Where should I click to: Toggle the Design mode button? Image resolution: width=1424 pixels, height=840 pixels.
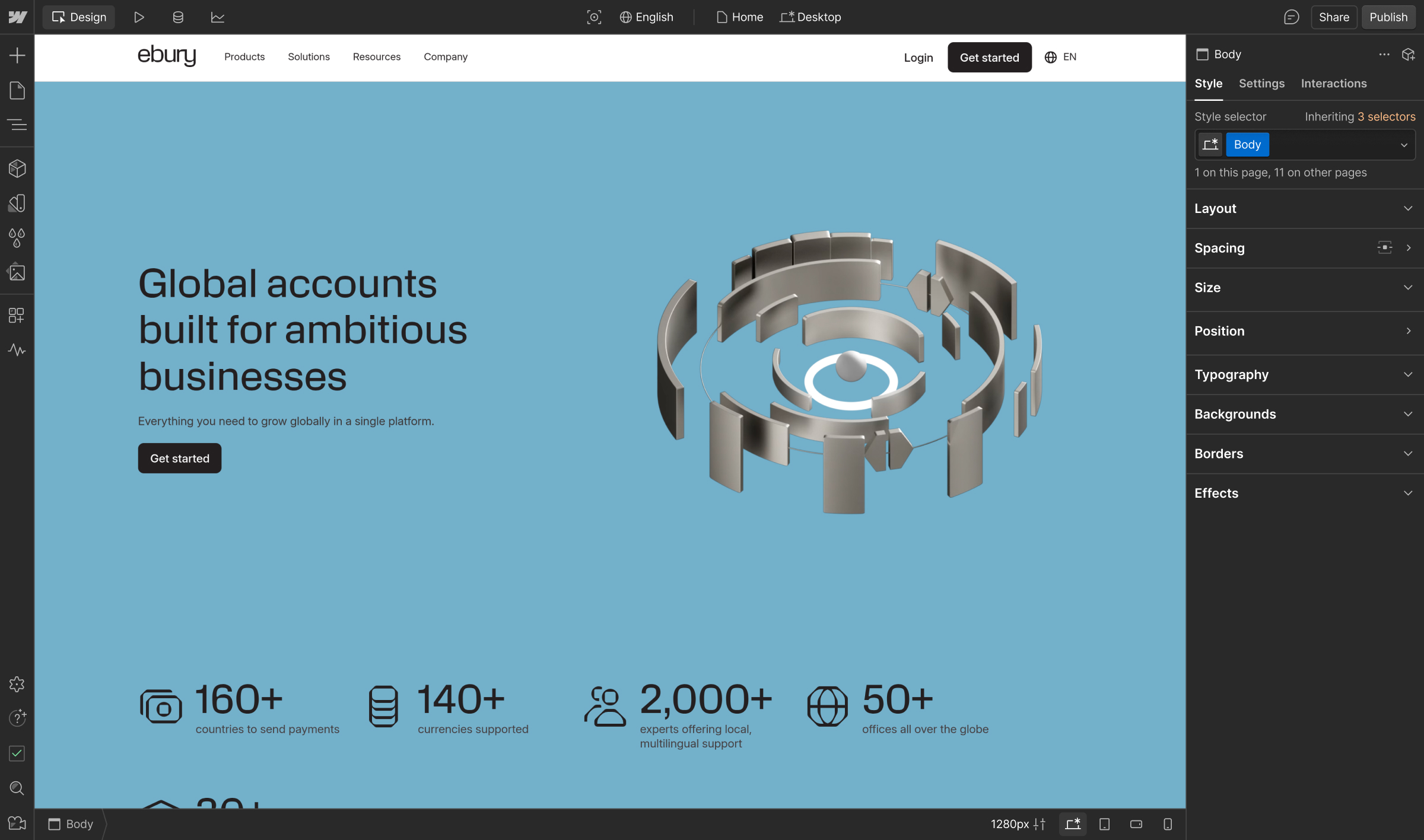pos(79,17)
